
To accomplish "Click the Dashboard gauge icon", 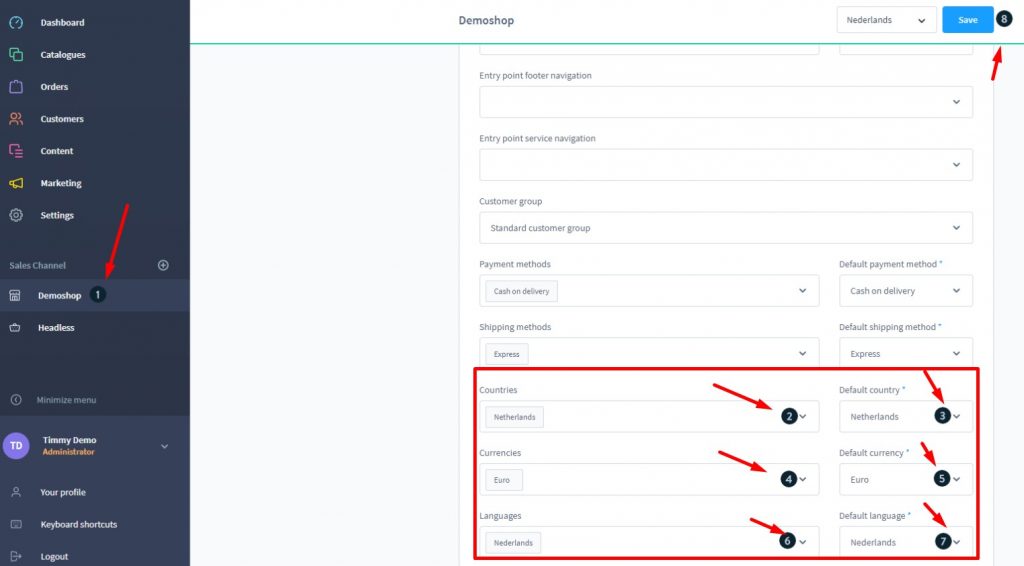I will click(x=16, y=22).
